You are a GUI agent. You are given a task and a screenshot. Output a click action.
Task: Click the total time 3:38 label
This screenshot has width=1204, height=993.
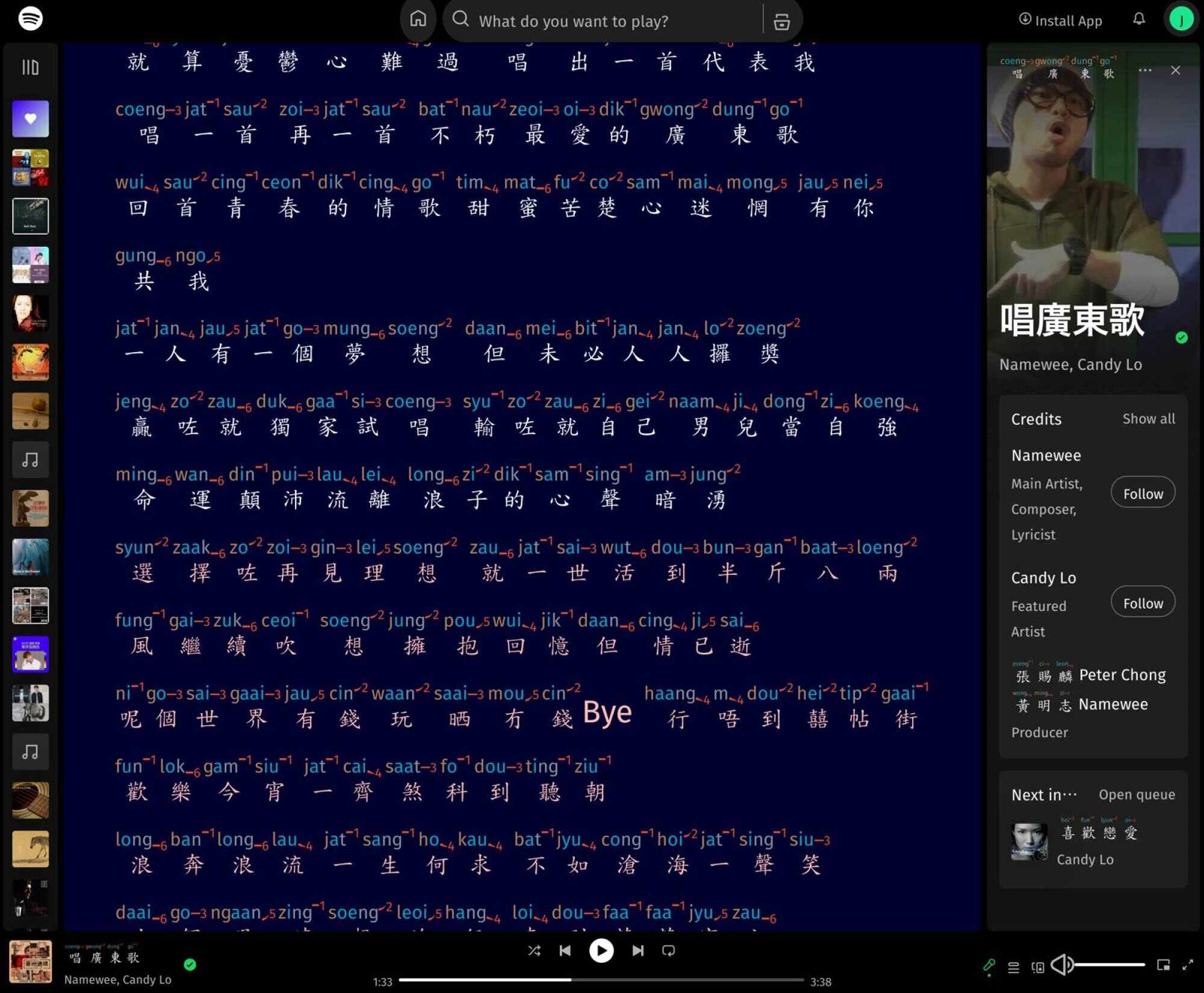click(x=821, y=982)
